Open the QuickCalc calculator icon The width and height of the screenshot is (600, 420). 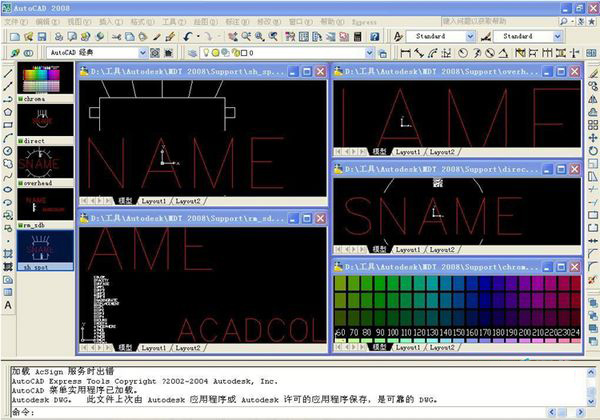coord(357,36)
